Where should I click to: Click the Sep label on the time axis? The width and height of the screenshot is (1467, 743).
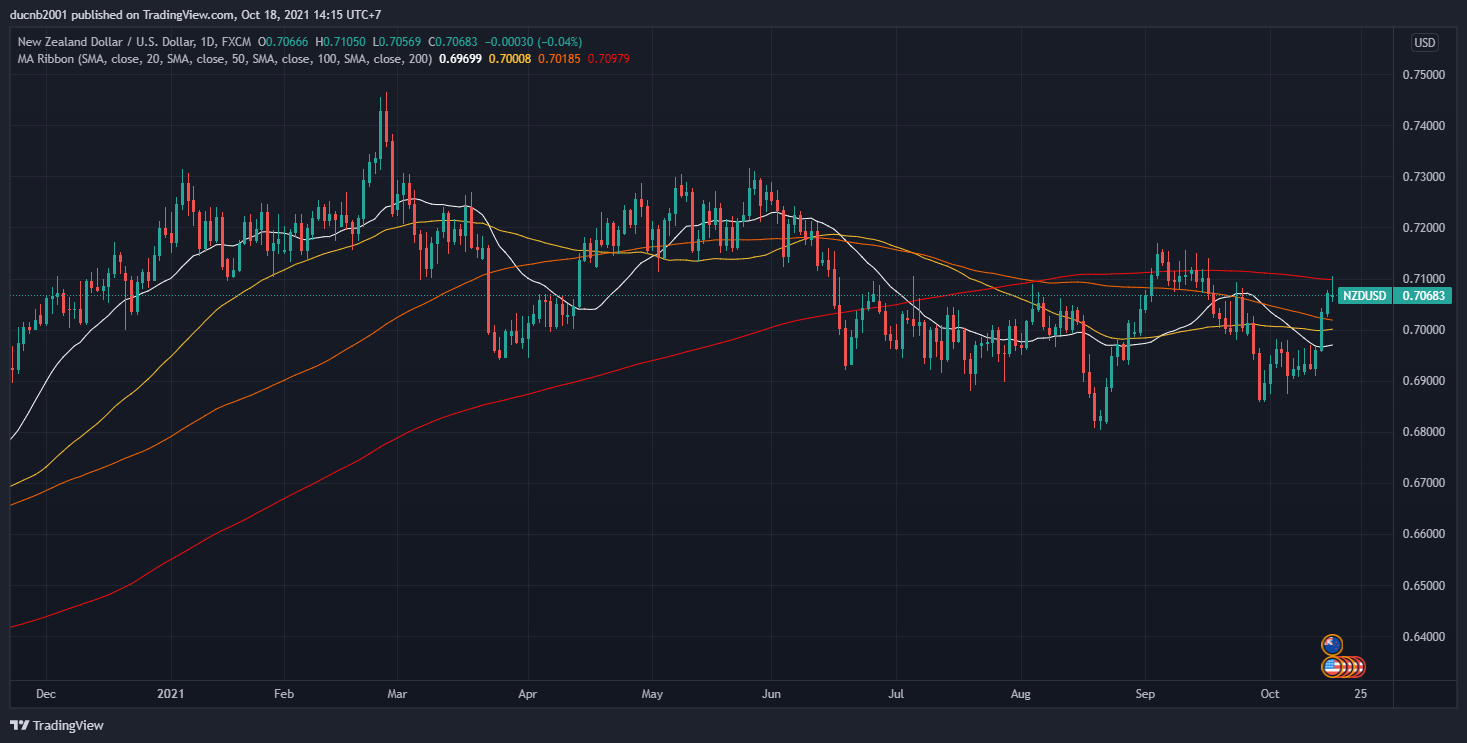point(1146,693)
